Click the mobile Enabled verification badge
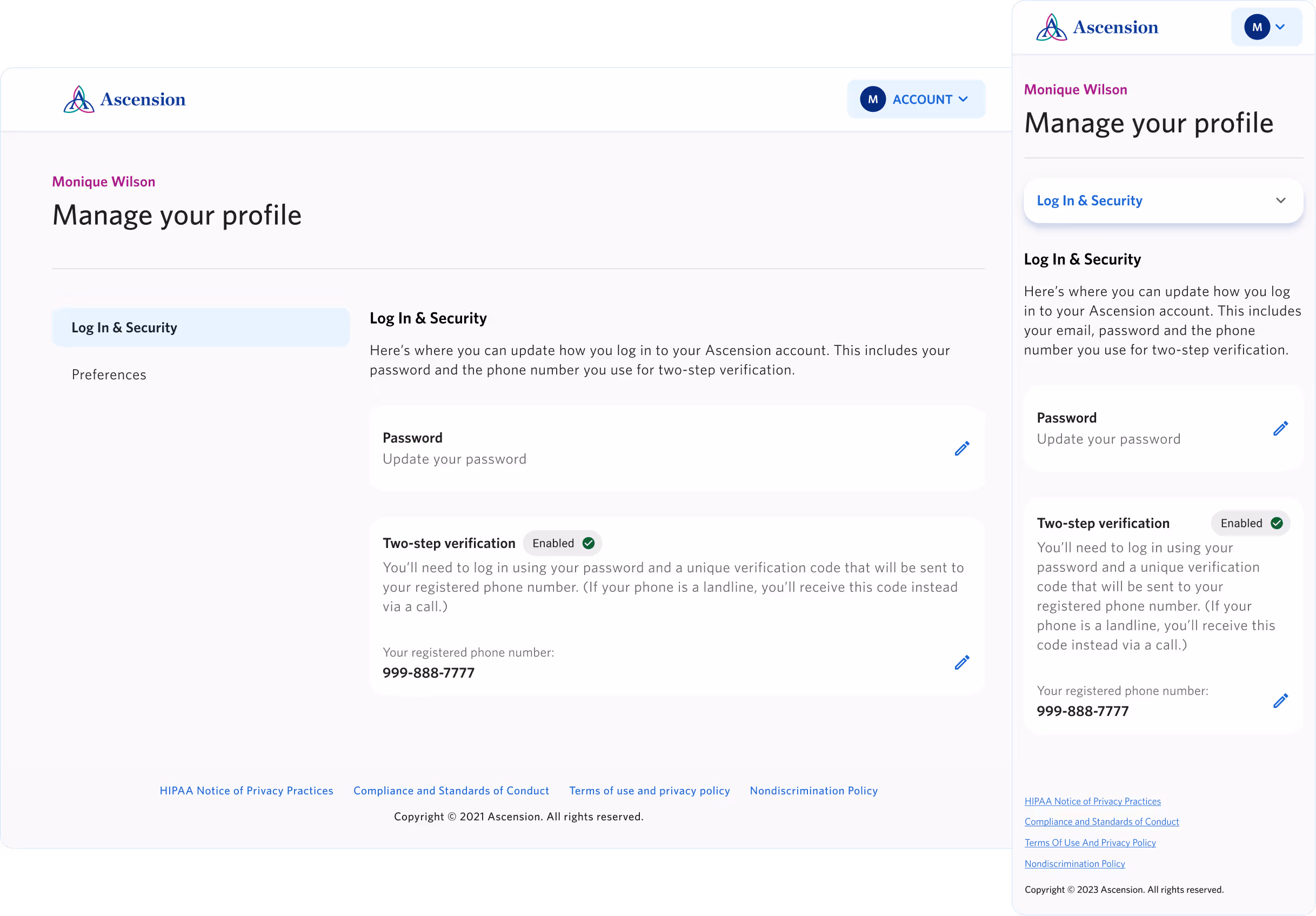The width and height of the screenshot is (1316, 916). click(1250, 523)
